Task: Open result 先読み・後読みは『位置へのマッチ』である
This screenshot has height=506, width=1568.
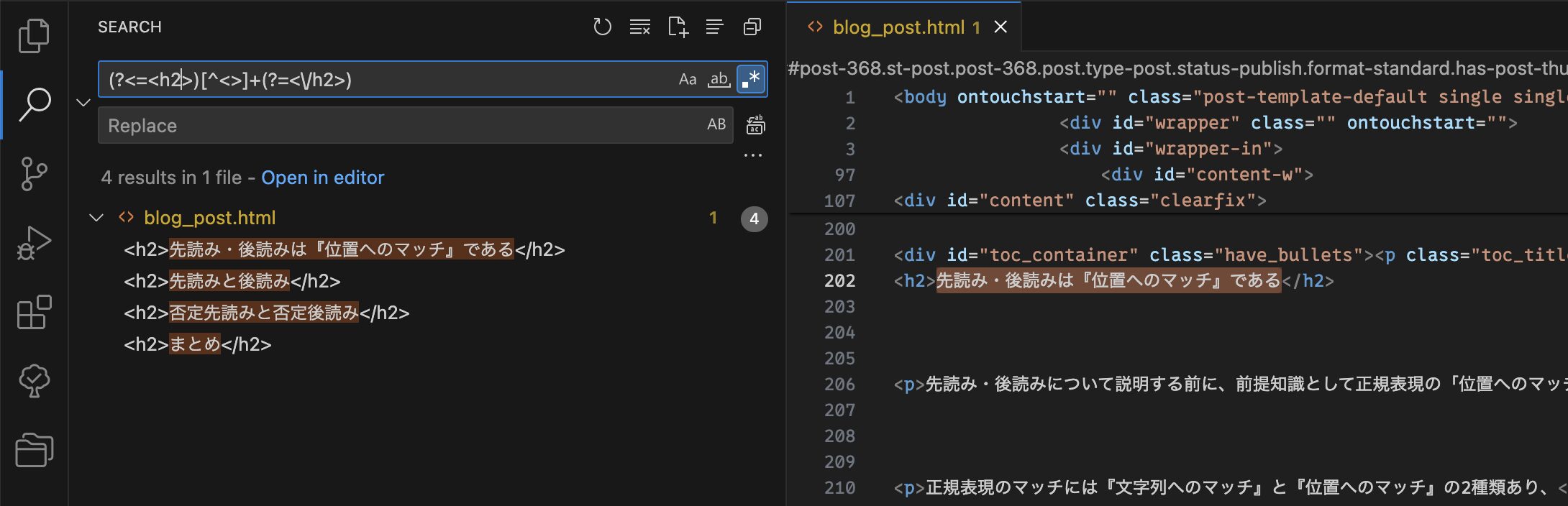Action: tap(345, 249)
